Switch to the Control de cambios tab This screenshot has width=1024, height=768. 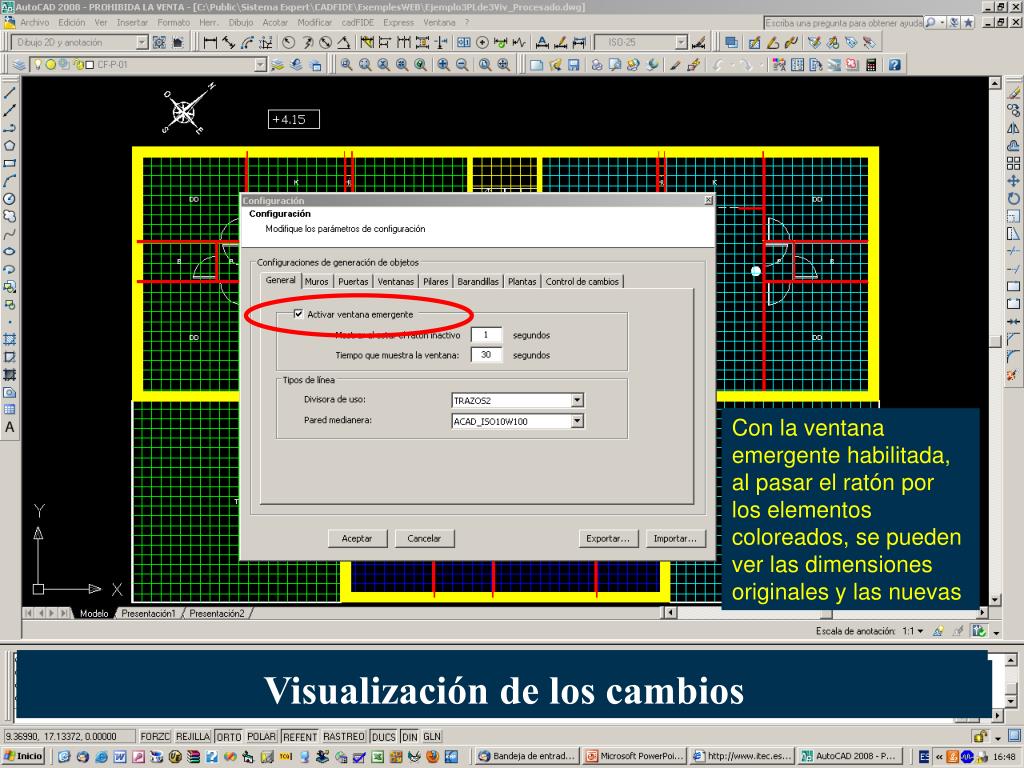click(582, 281)
